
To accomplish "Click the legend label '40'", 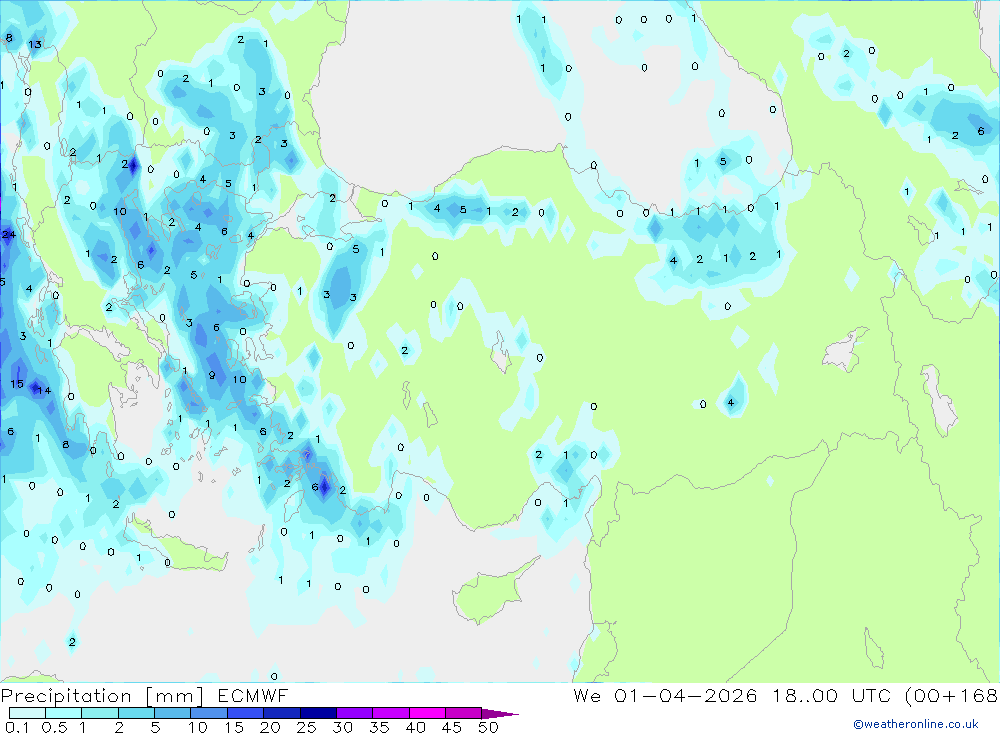I will coord(415,727).
